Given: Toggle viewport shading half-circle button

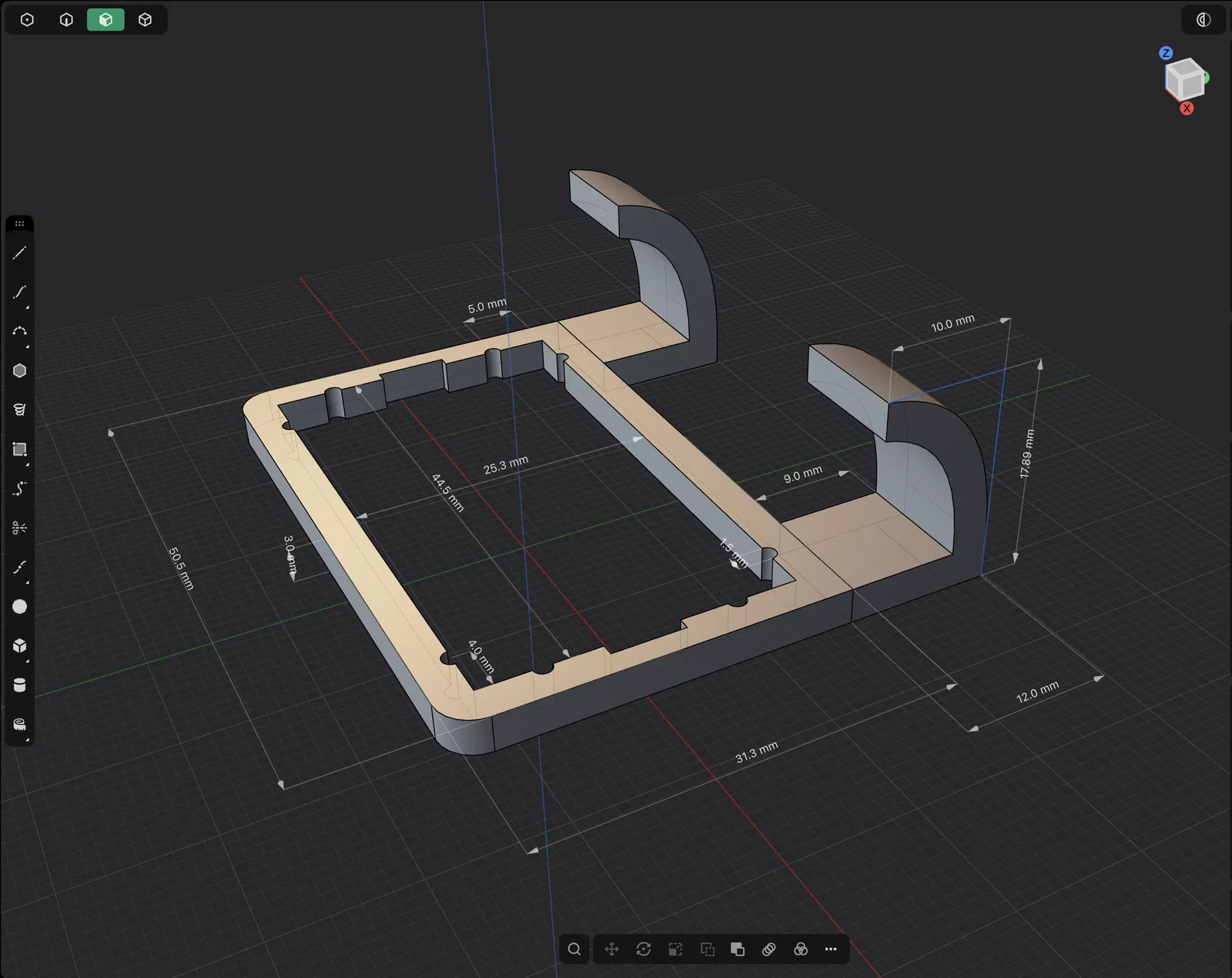Looking at the screenshot, I should [x=1204, y=20].
